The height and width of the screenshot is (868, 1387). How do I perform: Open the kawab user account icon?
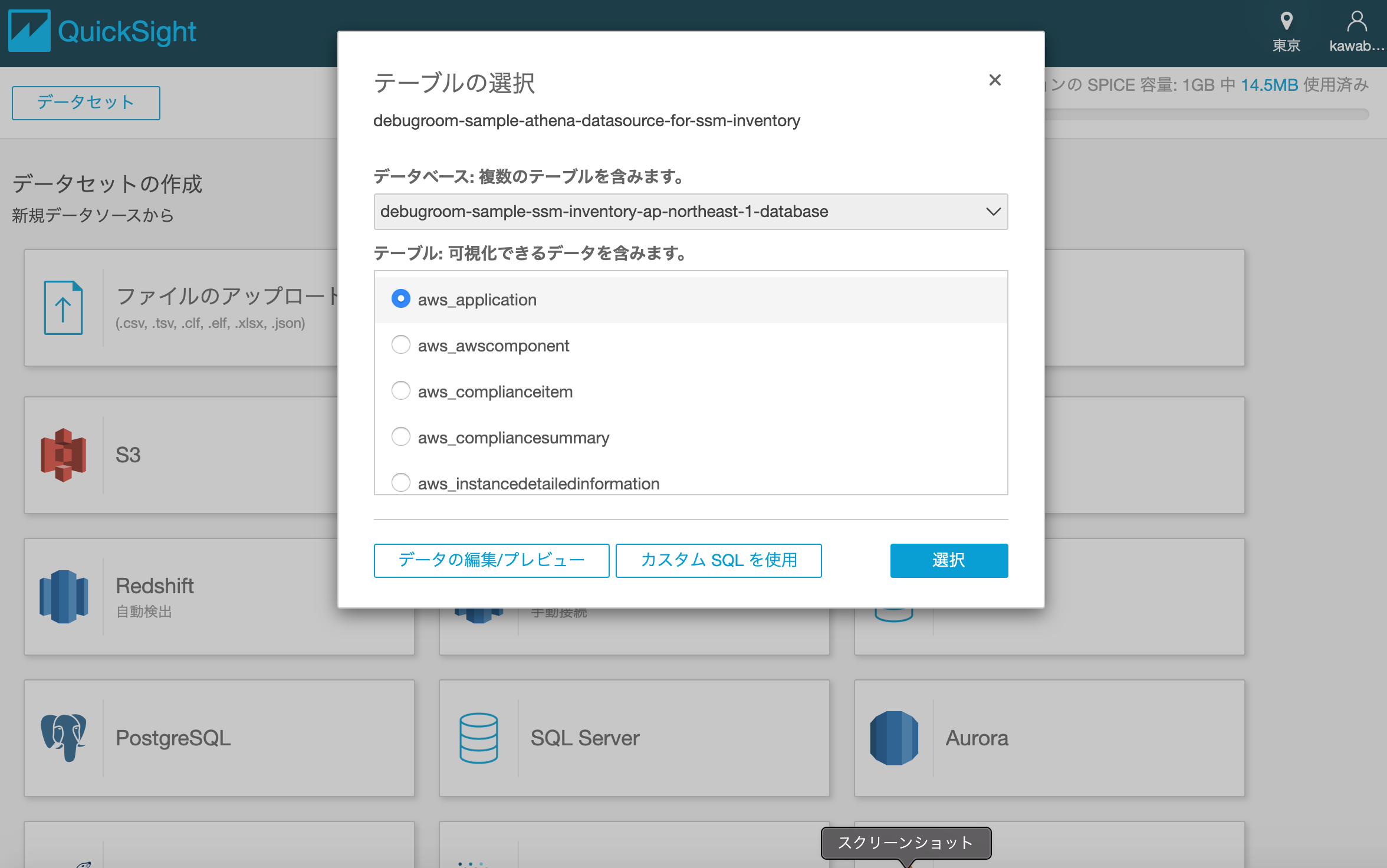[x=1356, y=21]
